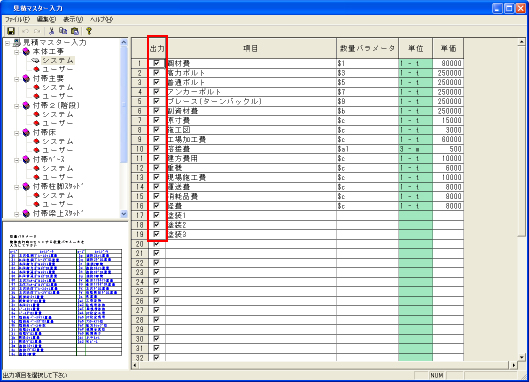Click the 数量パラメータ column header

[367, 49]
